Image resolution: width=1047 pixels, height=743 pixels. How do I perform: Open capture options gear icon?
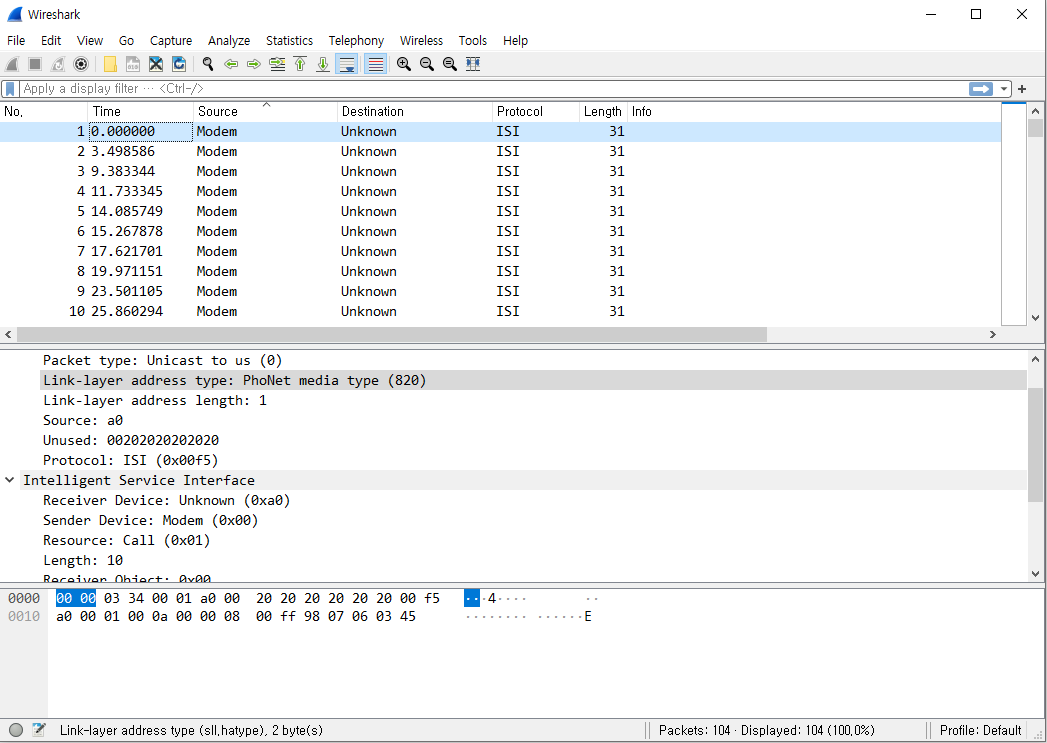pyautogui.click(x=81, y=64)
